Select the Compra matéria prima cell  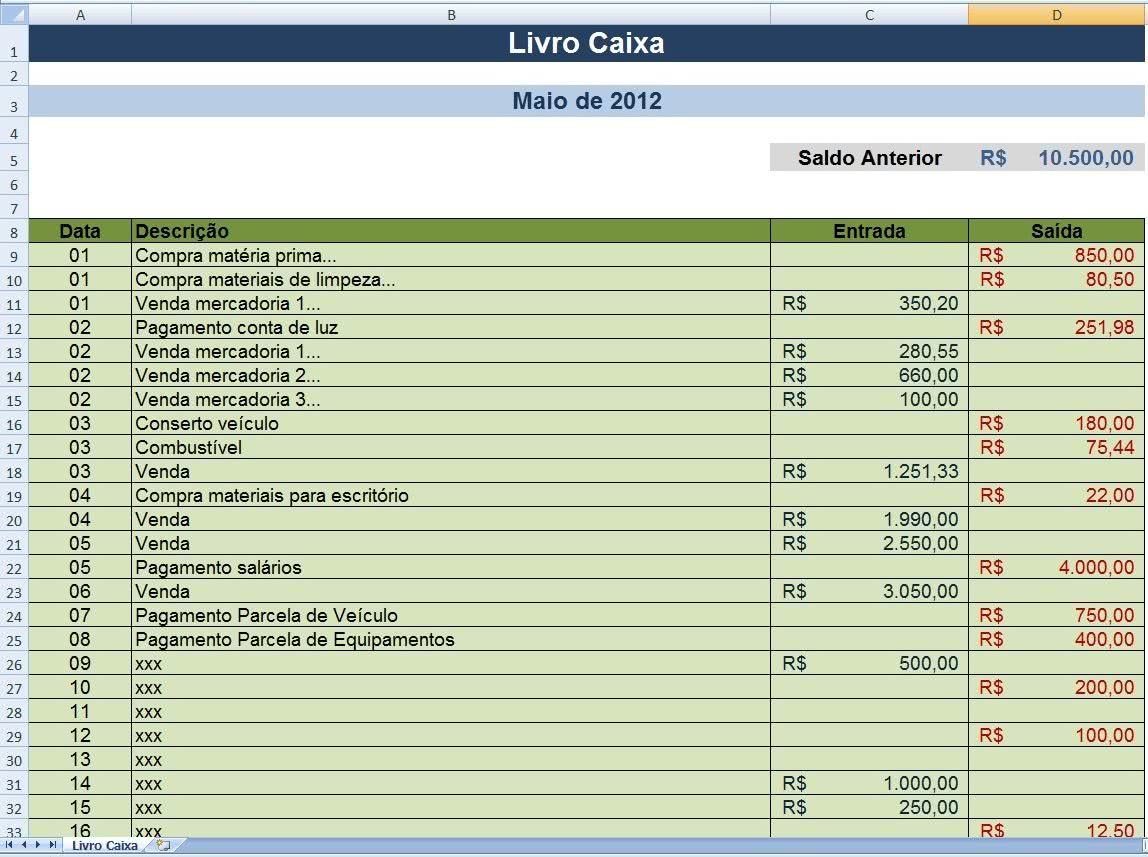[x=451, y=255]
